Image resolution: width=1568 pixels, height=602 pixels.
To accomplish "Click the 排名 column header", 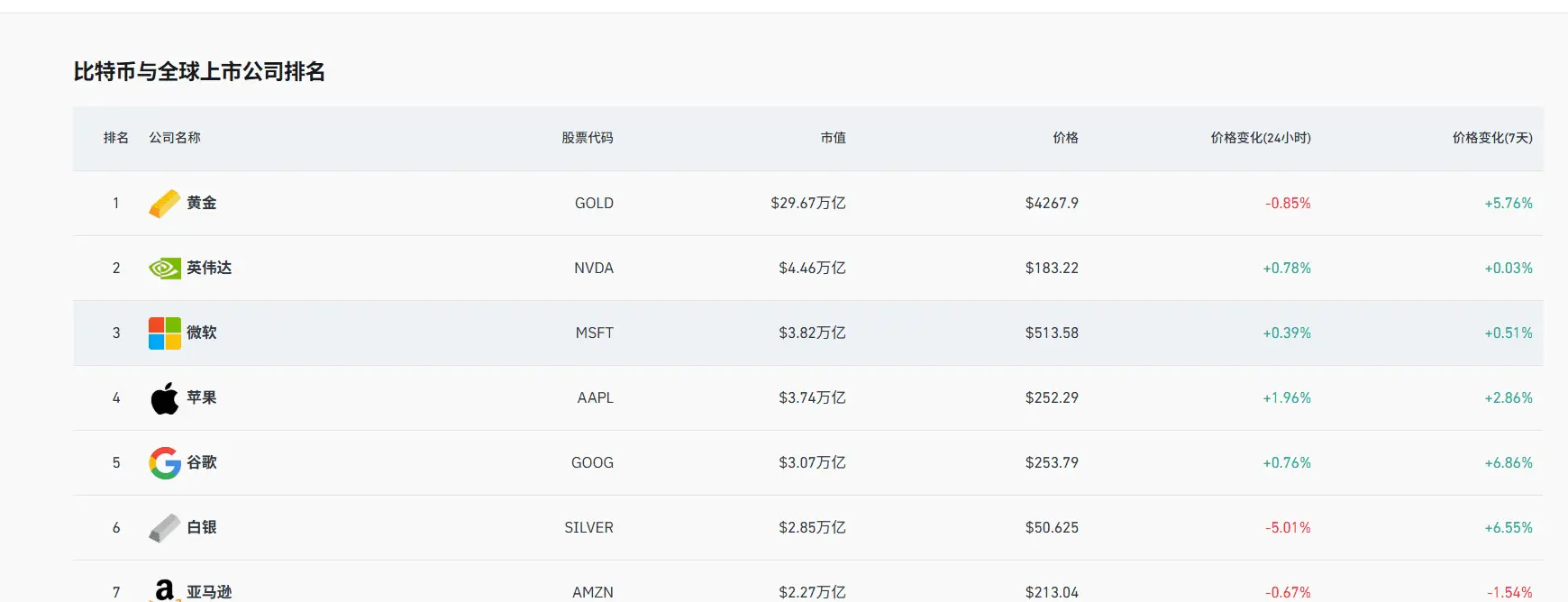I will pos(116,138).
